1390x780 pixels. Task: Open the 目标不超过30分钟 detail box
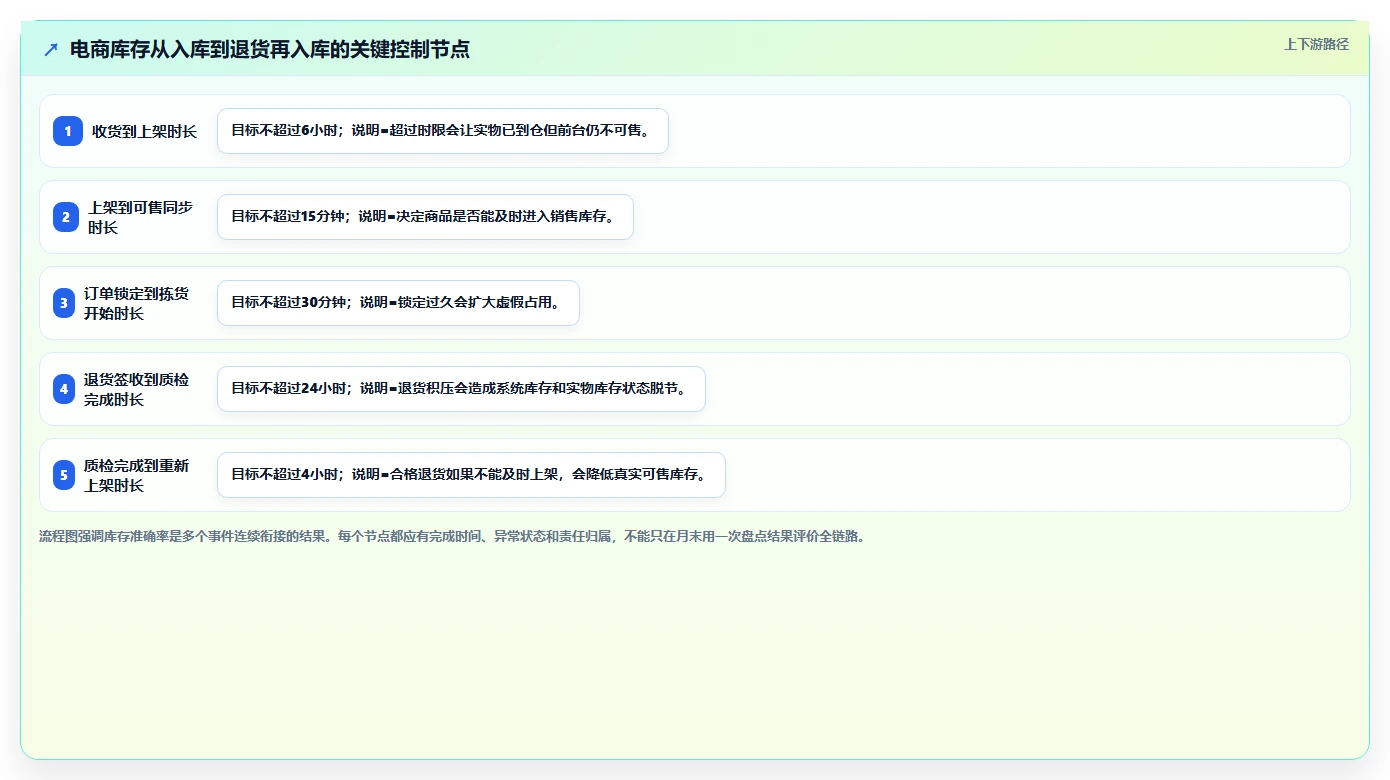(398, 303)
